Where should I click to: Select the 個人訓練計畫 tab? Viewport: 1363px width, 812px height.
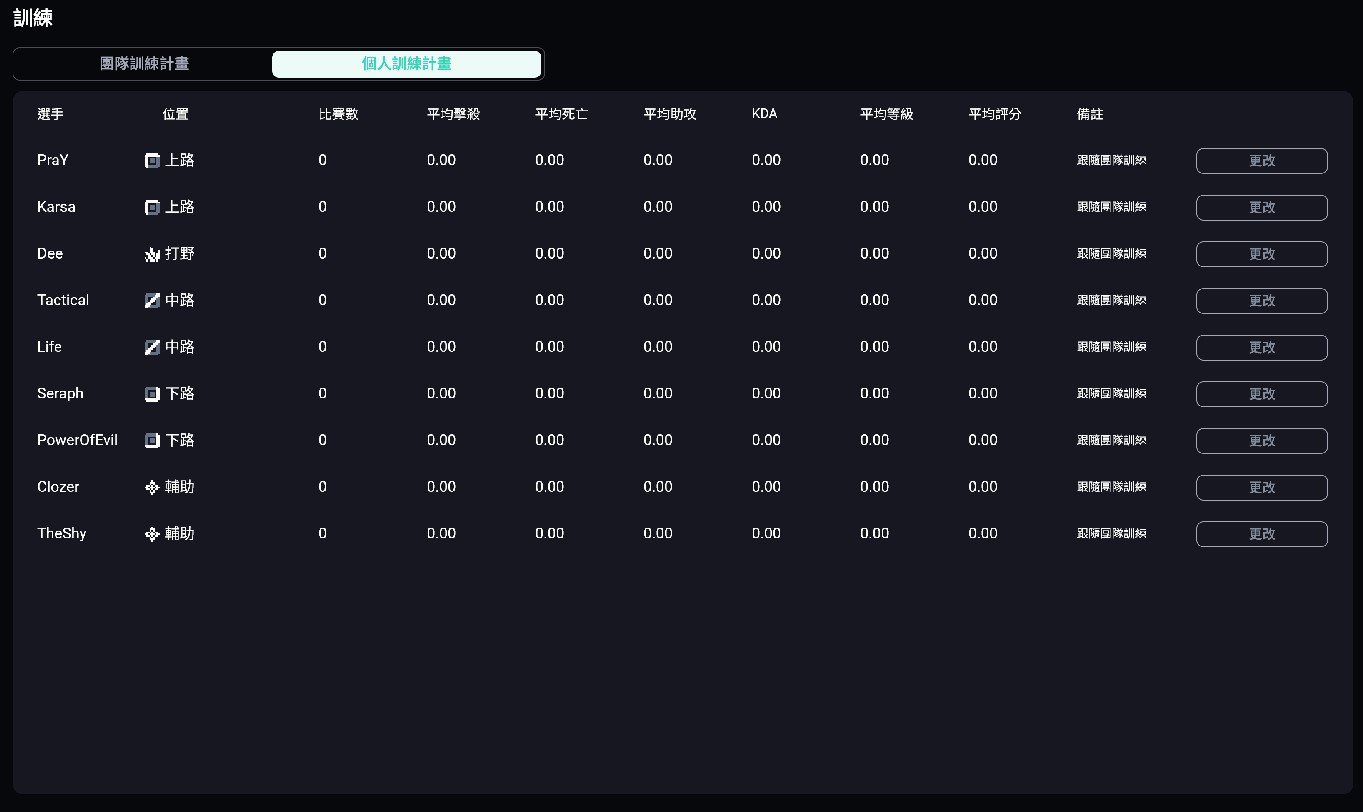coord(406,64)
